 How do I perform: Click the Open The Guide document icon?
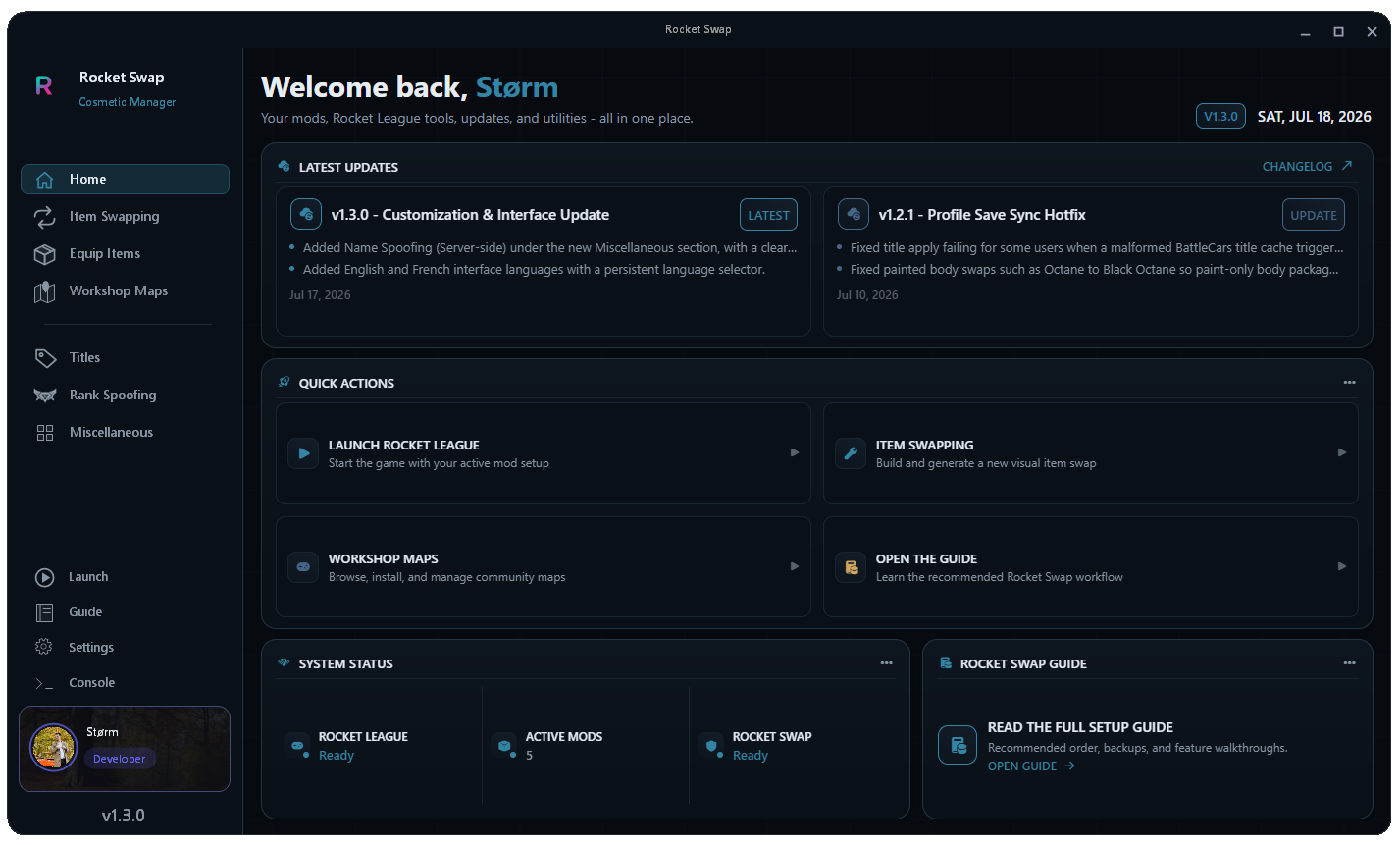[851, 567]
